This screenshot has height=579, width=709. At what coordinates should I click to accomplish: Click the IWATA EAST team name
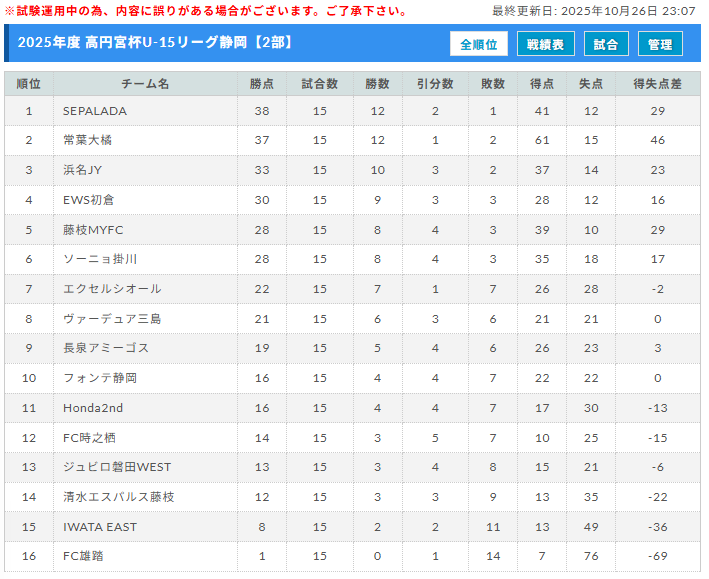tap(98, 527)
